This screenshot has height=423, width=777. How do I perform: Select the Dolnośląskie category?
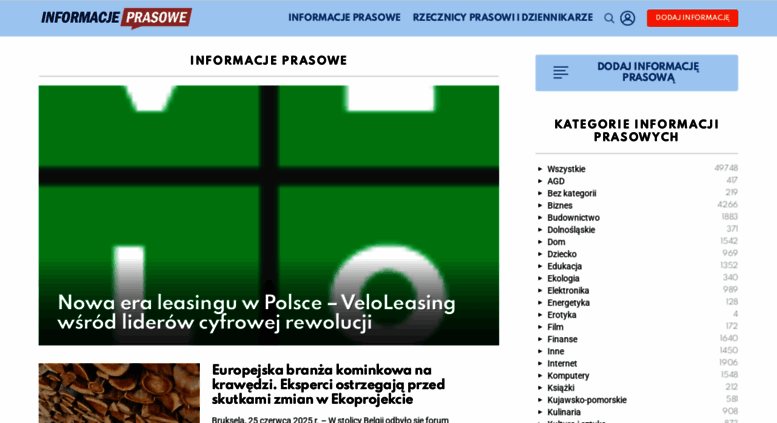coord(571,230)
